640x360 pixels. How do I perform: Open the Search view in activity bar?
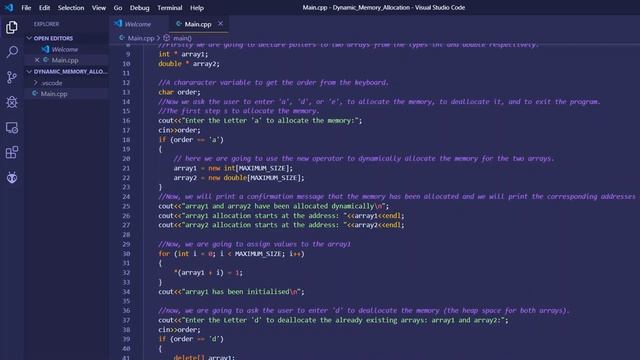point(12,52)
